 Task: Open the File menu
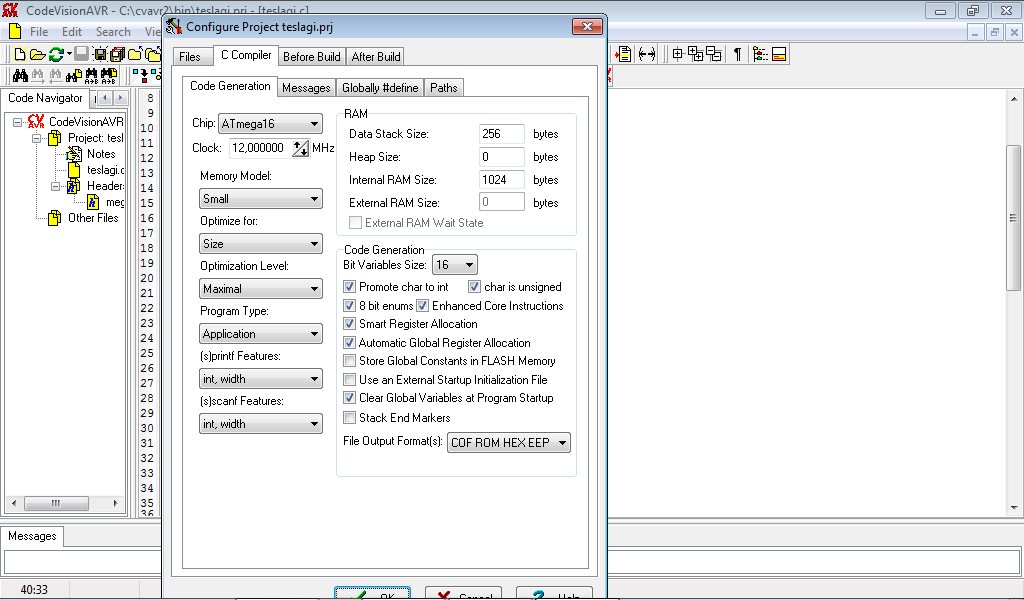pyautogui.click(x=39, y=32)
